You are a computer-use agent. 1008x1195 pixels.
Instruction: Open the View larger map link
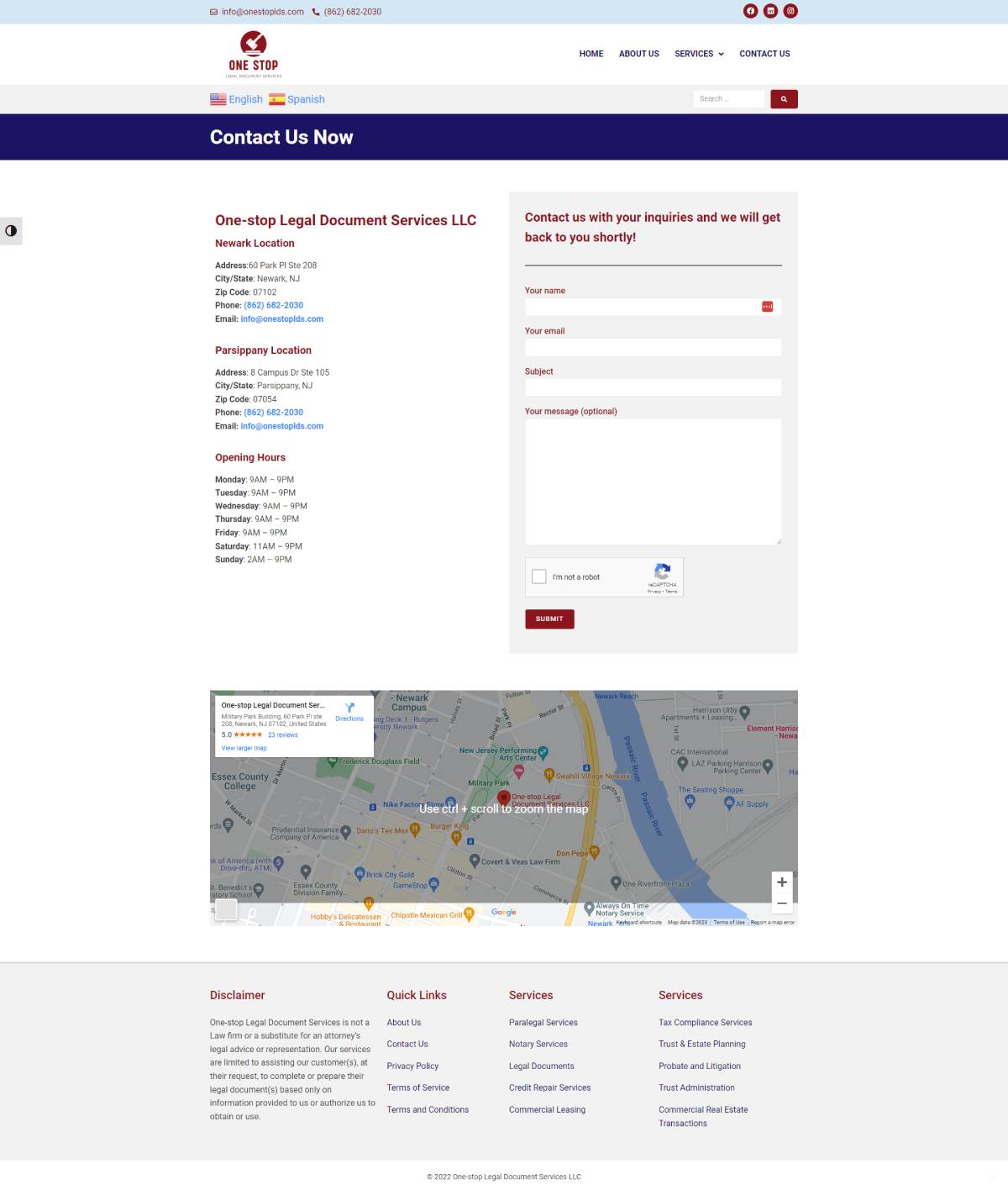coord(244,748)
